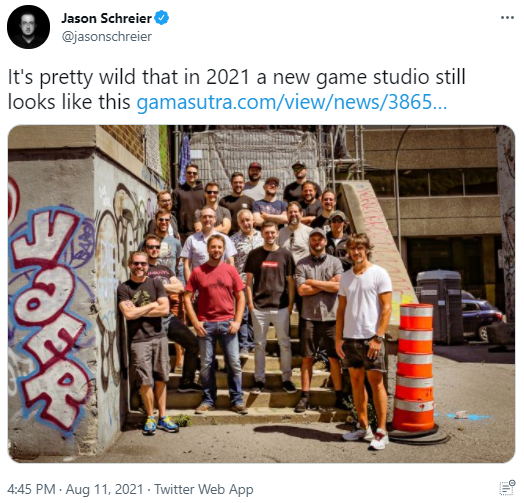This screenshot has width=524, height=503.
Task: Click the orange traffic cone in photo
Action: click(x=414, y=368)
